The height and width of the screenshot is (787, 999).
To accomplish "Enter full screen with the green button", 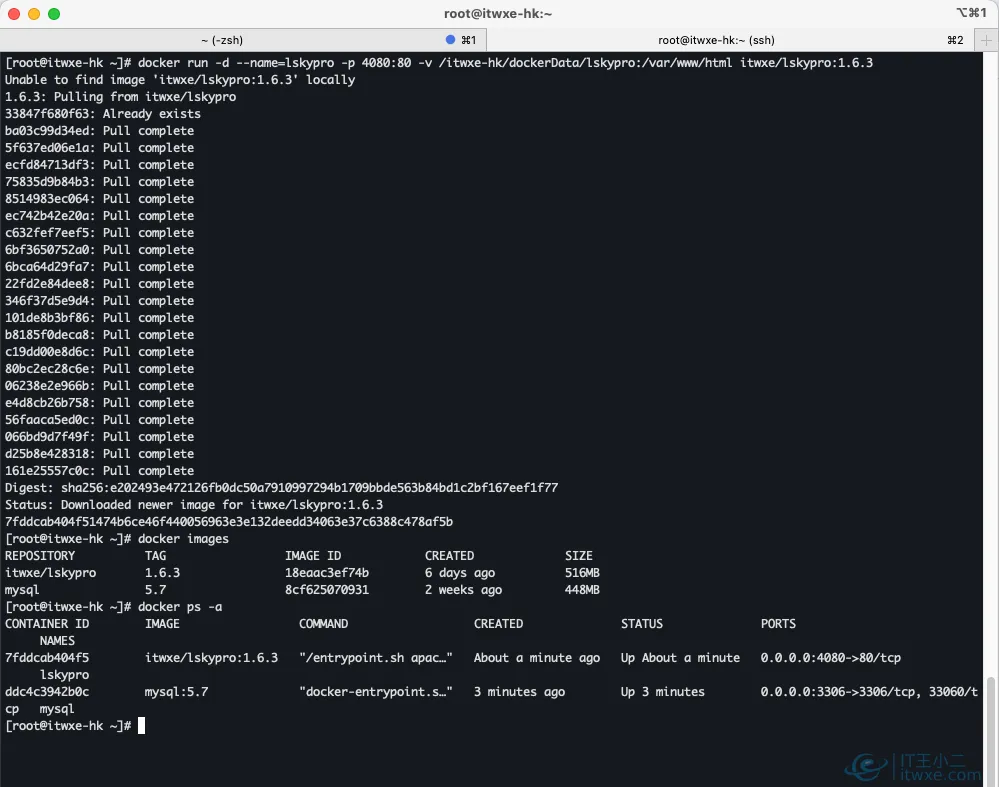I will tap(54, 14).
